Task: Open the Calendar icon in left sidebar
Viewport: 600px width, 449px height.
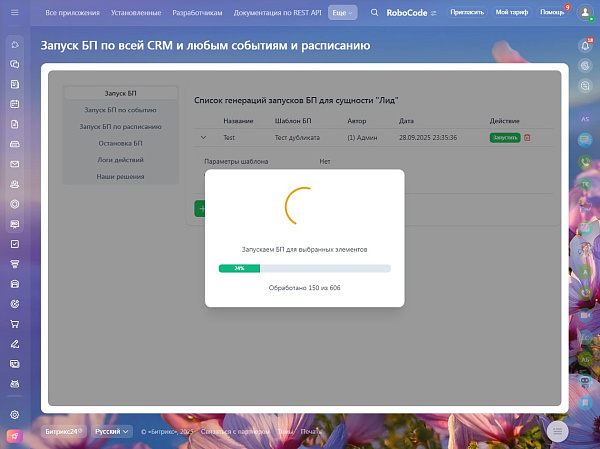Action: [15, 104]
